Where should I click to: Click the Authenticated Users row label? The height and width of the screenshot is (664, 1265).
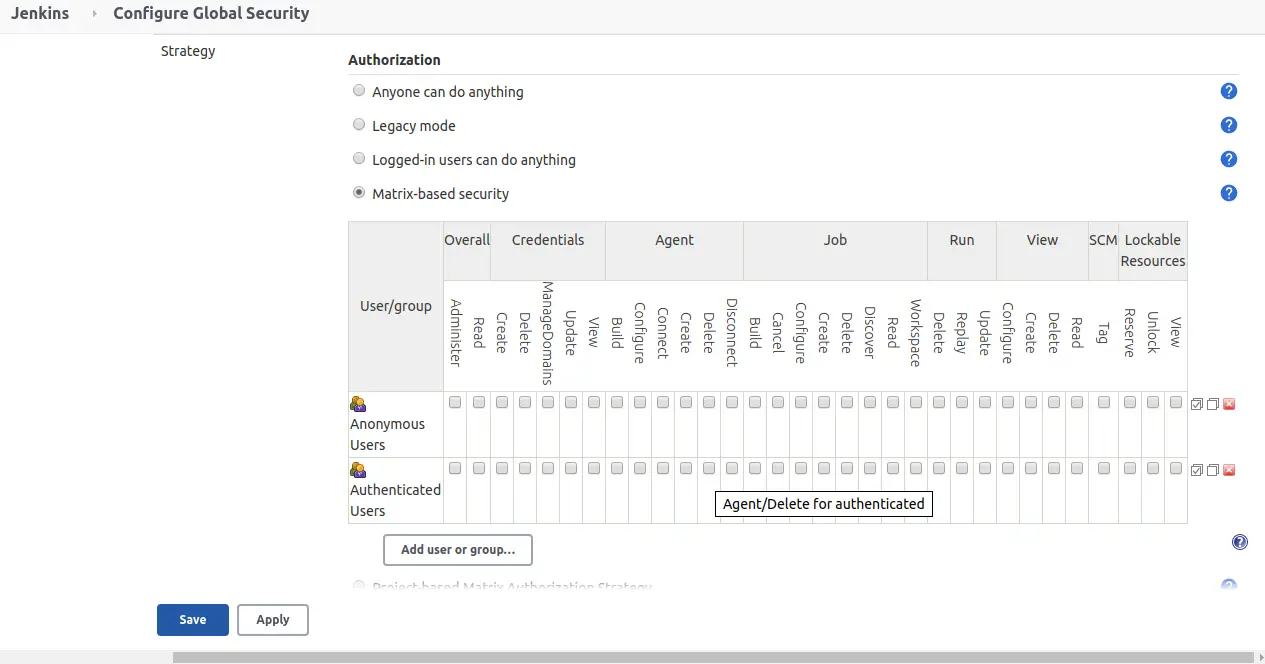(x=395, y=500)
